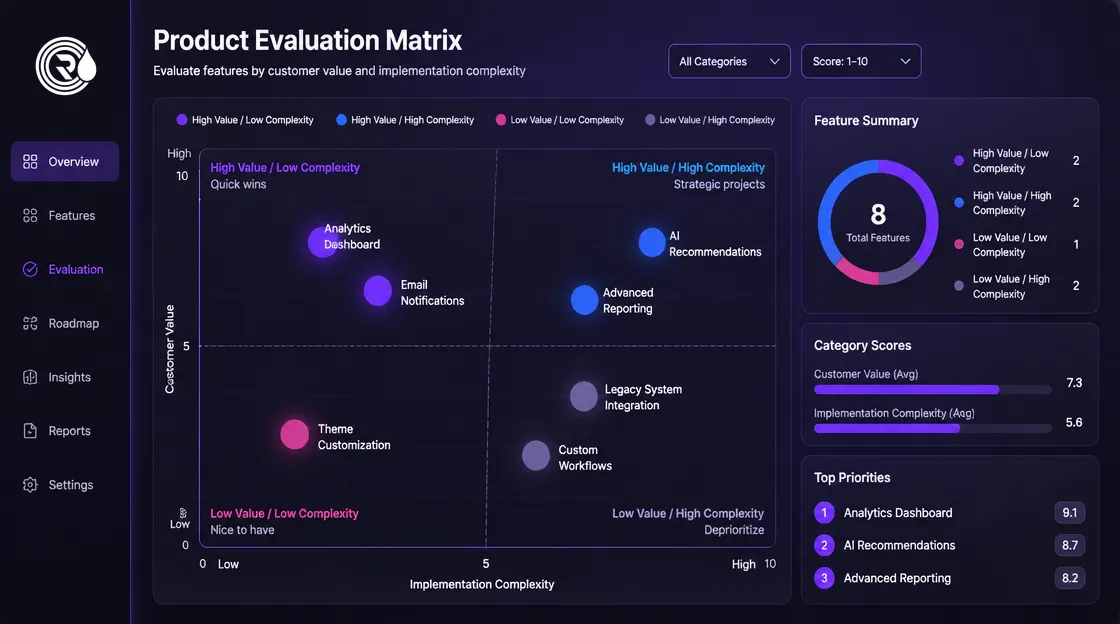Screen dimensions: 1120x624
Task: Click the Product Evaluation Matrix title
Action: (308, 40)
